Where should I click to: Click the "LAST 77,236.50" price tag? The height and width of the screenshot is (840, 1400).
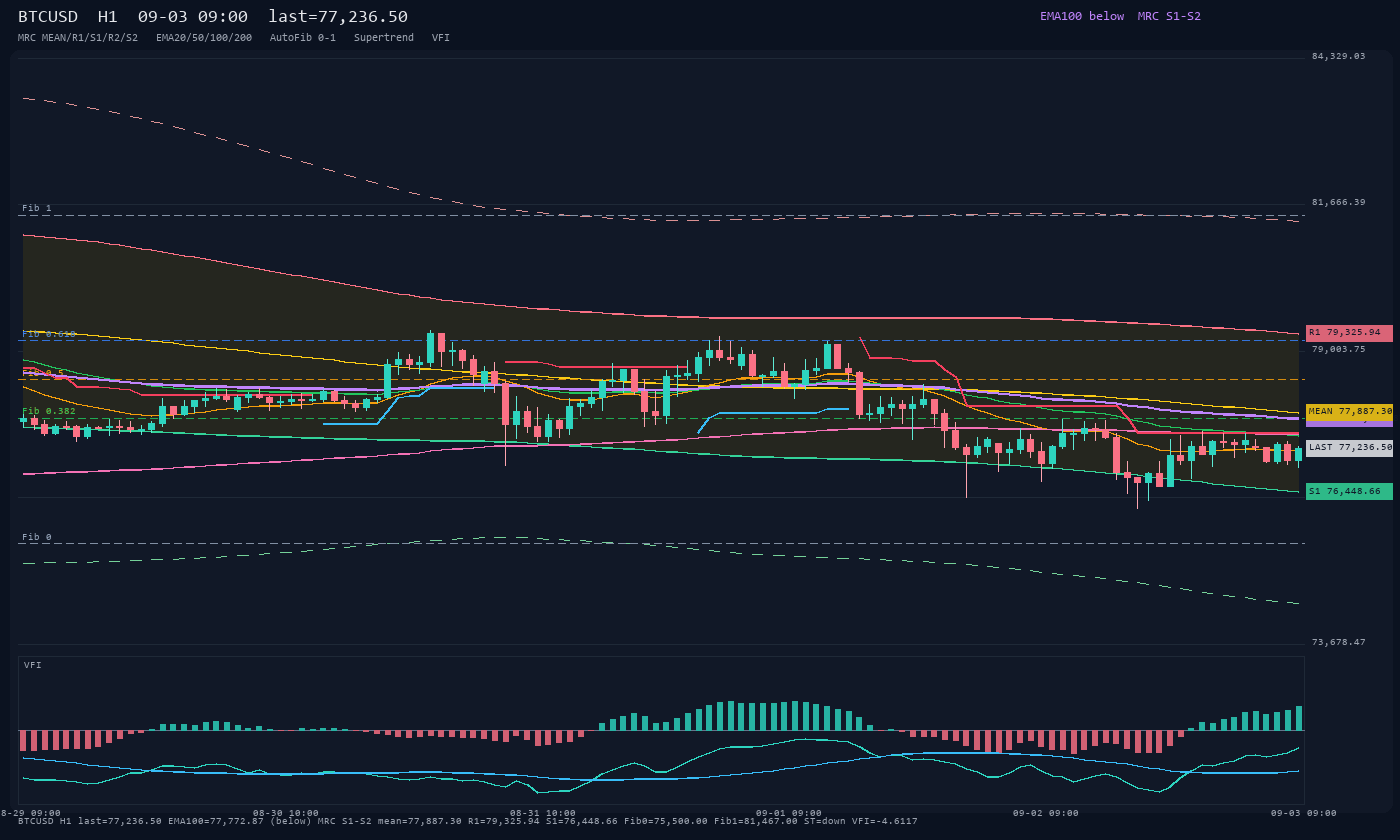pyautogui.click(x=1349, y=448)
